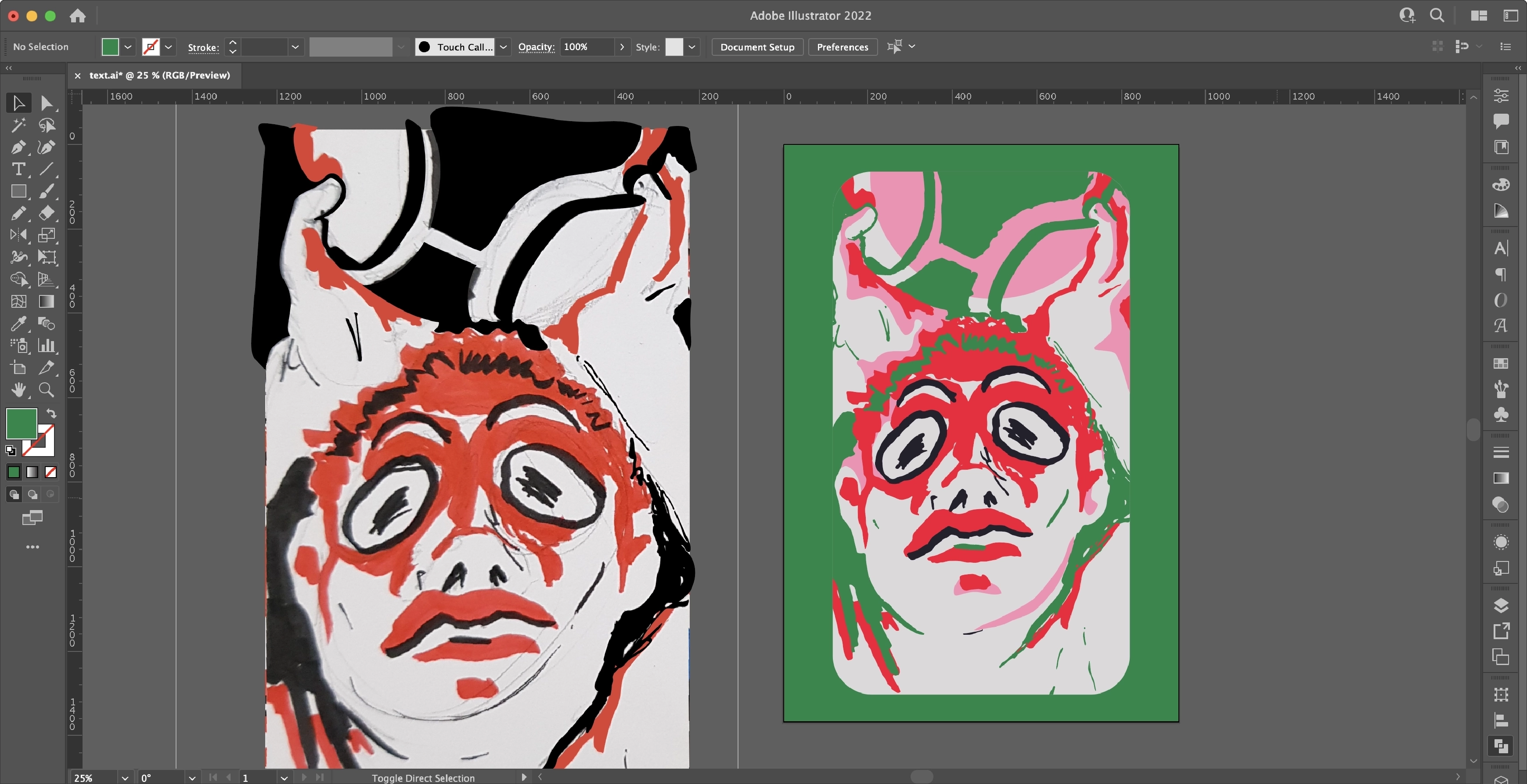Choose the Magic Wand tool
Image resolution: width=1527 pixels, height=784 pixels.
[18, 126]
